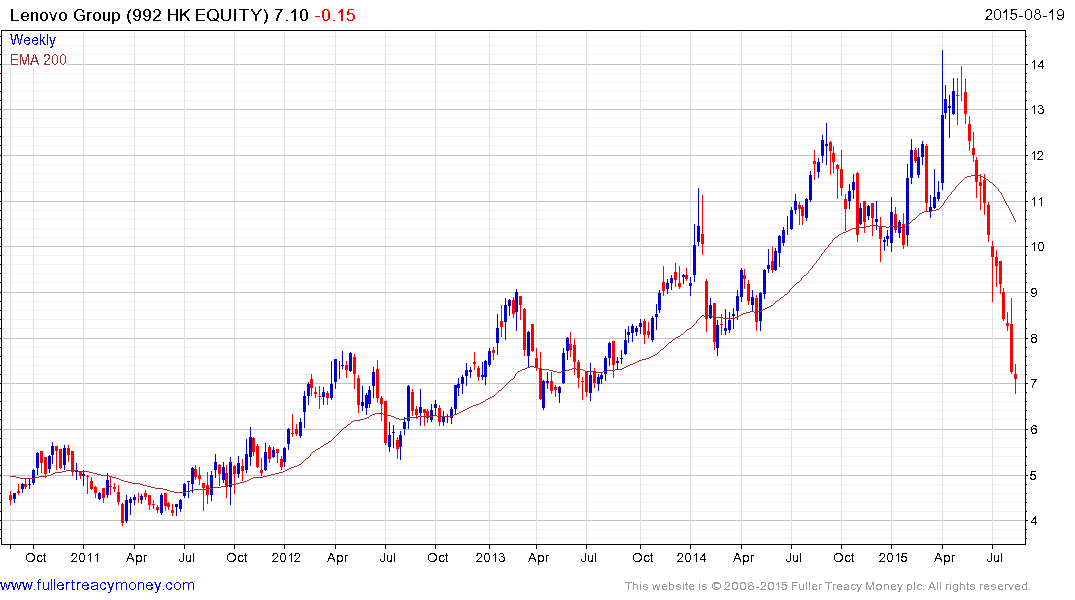The height and width of the screenshot is (600, 1075).
Task: Click the 10 price axis label
Action: (1037, 247)
